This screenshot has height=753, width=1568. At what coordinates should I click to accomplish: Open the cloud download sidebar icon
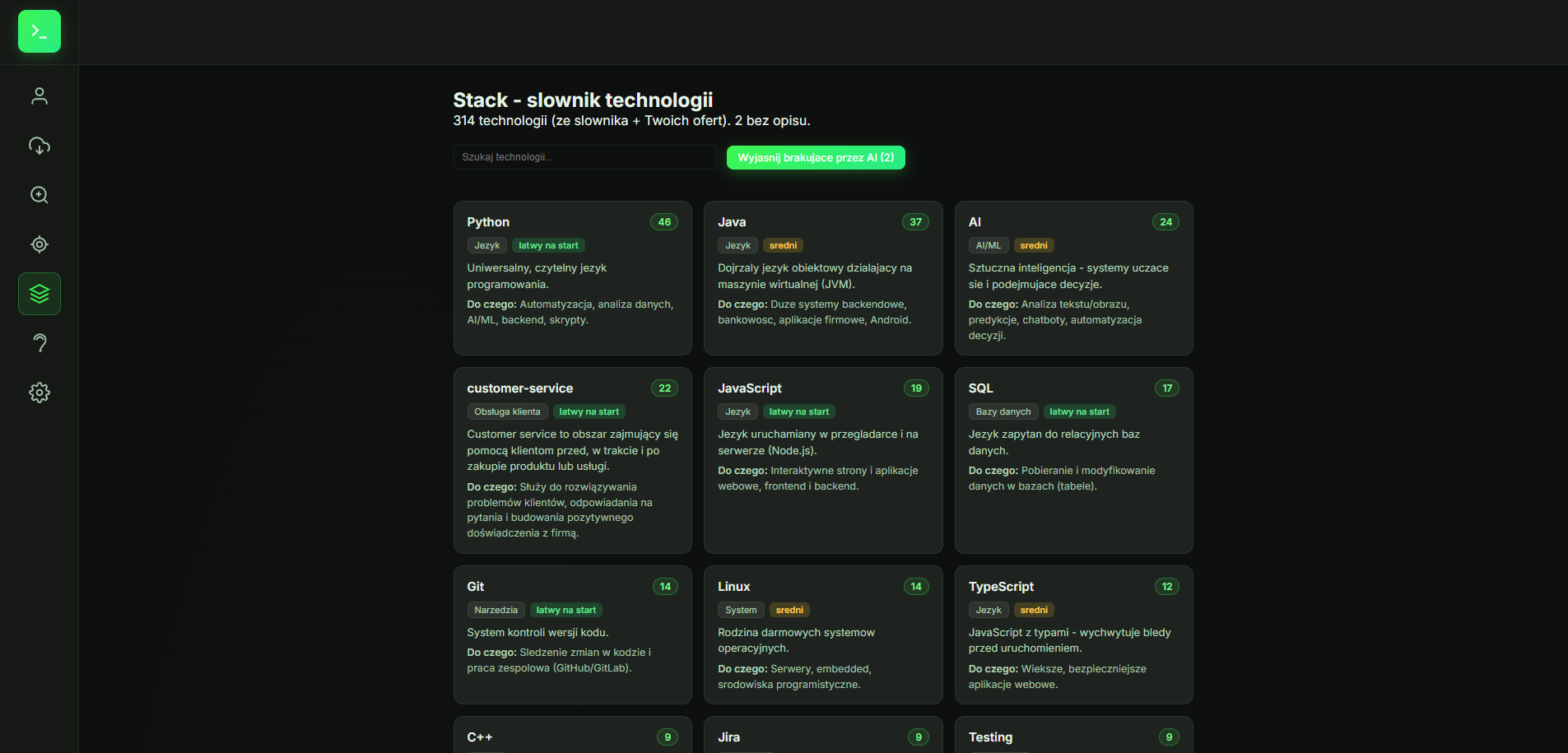pos(40,146)
